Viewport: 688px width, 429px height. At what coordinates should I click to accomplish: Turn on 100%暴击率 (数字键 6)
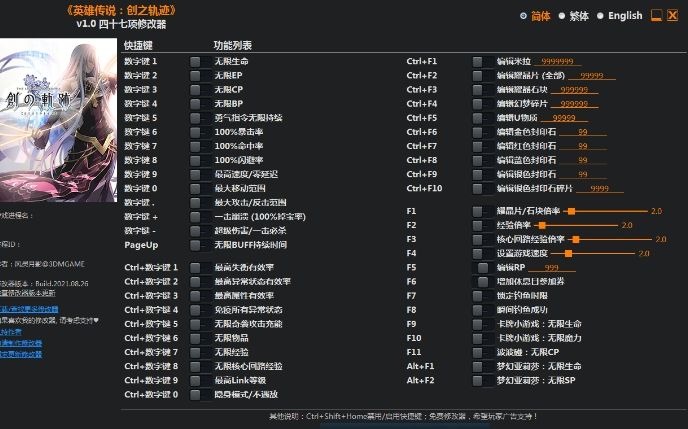coord(200,132)
